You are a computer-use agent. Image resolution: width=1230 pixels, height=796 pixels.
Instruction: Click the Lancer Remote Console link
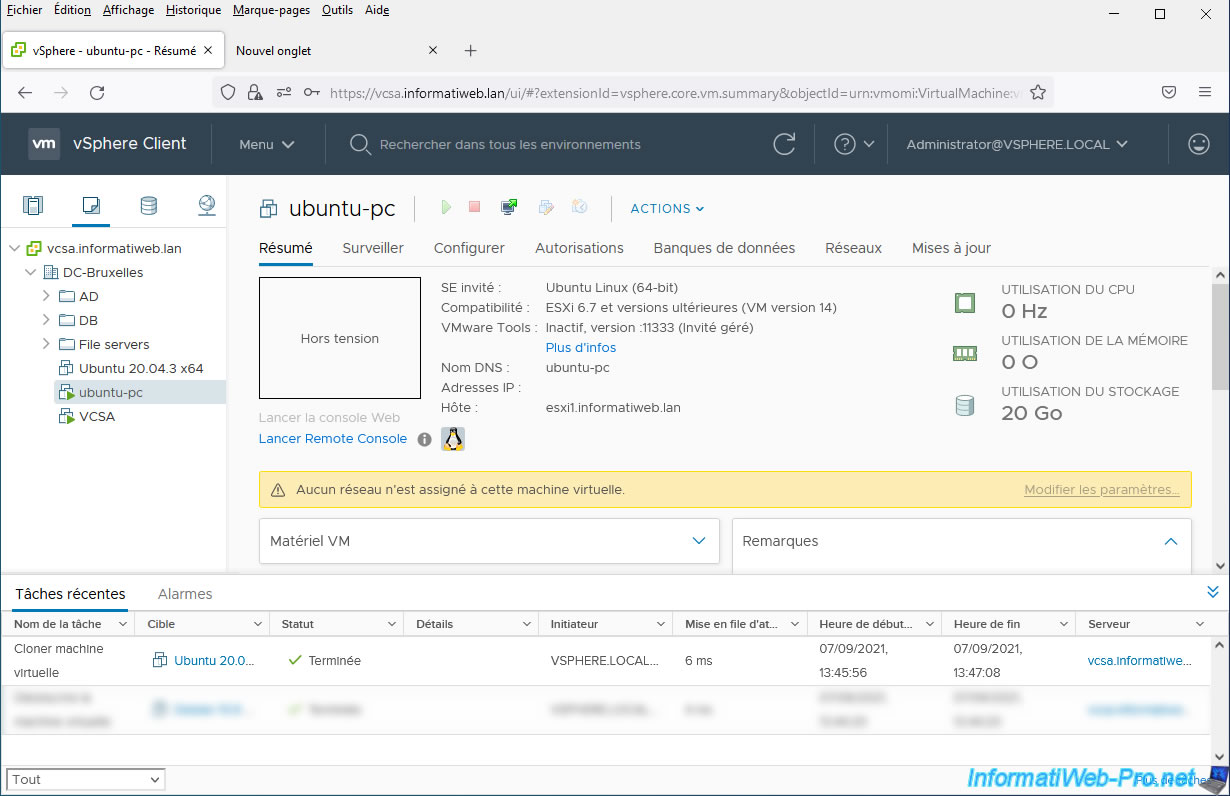pyautogui.click(x=333, y=439)
